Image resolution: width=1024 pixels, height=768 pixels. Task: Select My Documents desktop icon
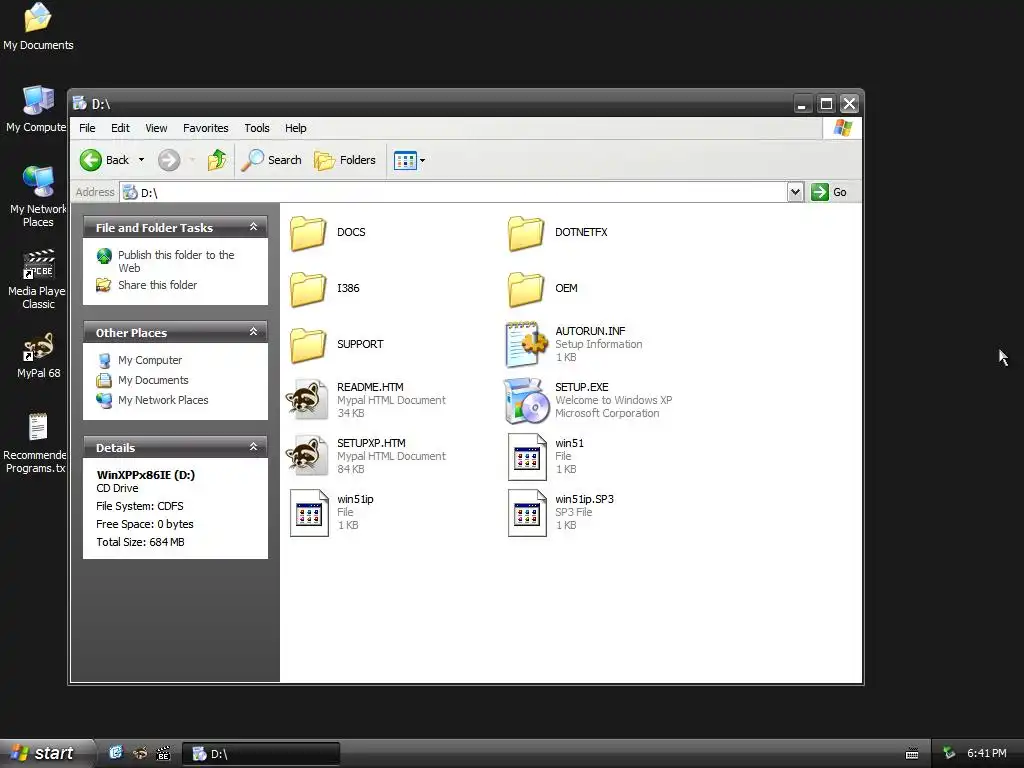(38, 27)
